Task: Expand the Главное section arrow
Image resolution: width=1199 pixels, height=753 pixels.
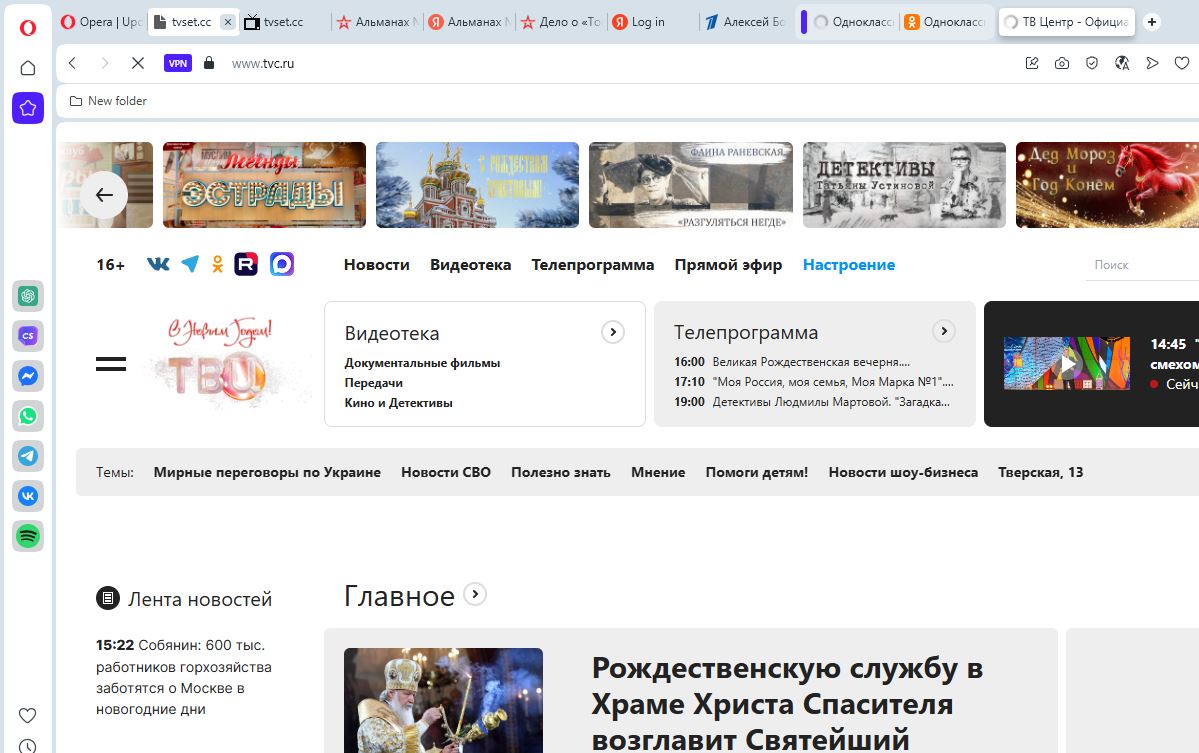Action: (x=476, y=594)
